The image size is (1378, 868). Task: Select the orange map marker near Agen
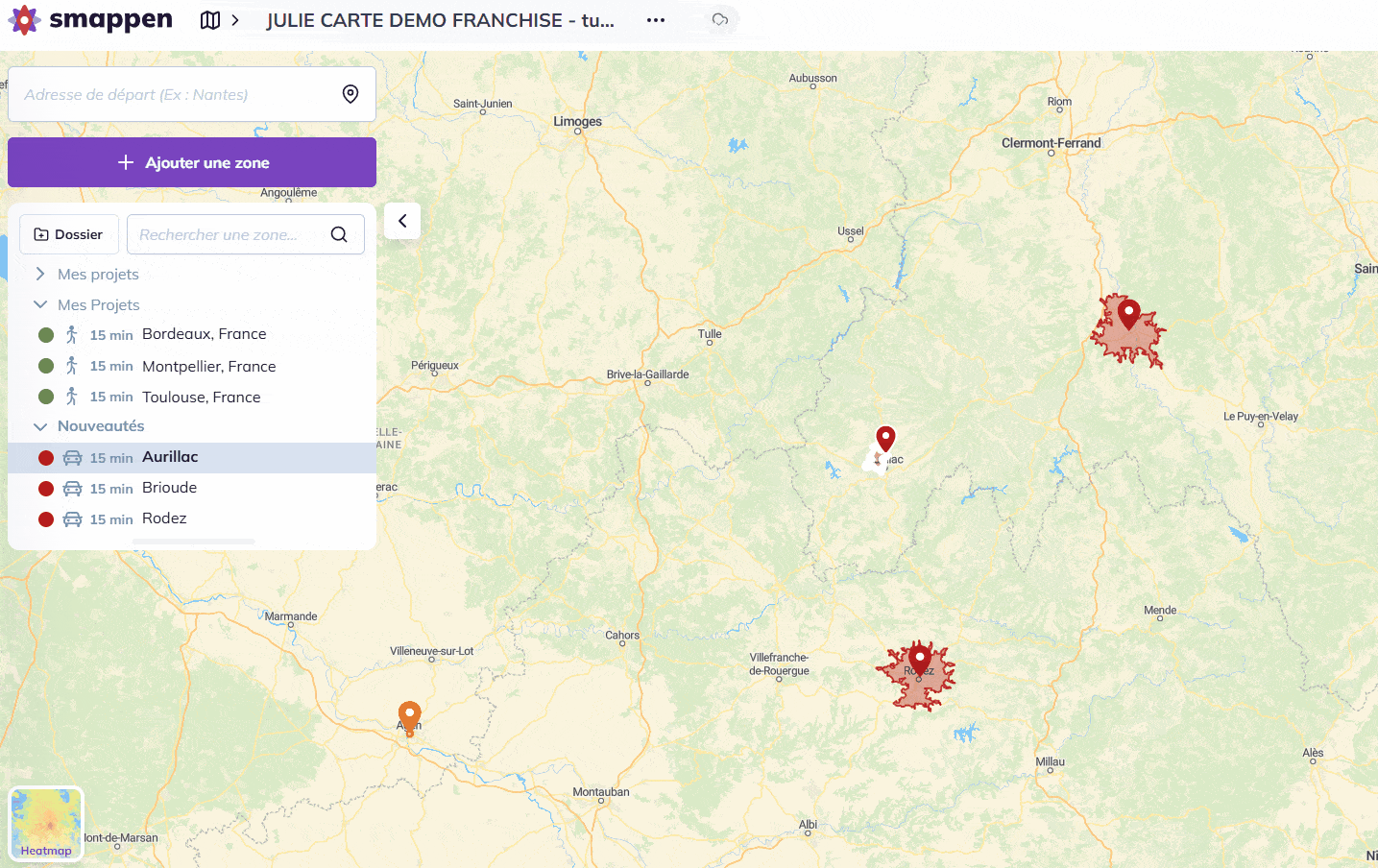(x=410, y=716)
